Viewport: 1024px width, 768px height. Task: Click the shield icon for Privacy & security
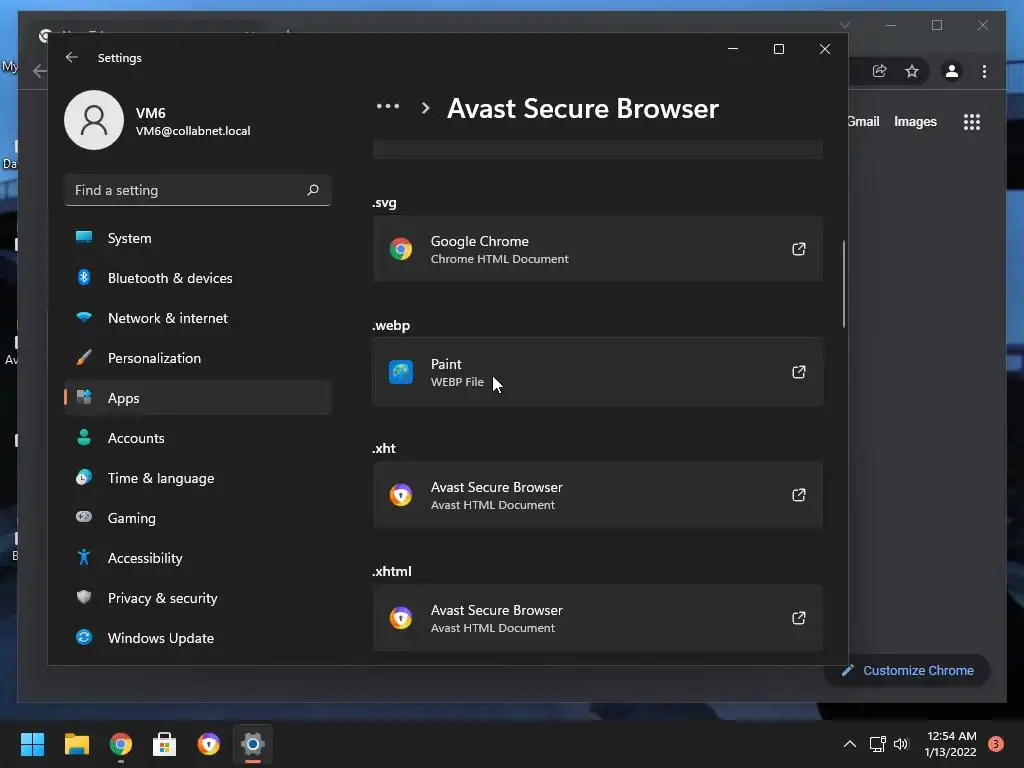(x=84, y=597)
